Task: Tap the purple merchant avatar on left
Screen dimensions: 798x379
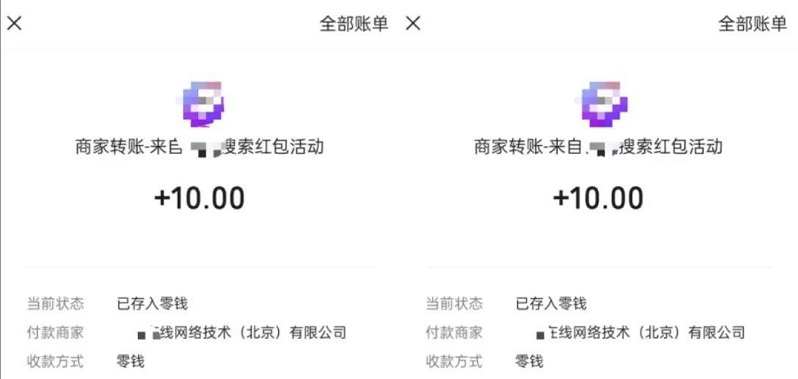Action: pyautogui.click(x=203, y=104)
